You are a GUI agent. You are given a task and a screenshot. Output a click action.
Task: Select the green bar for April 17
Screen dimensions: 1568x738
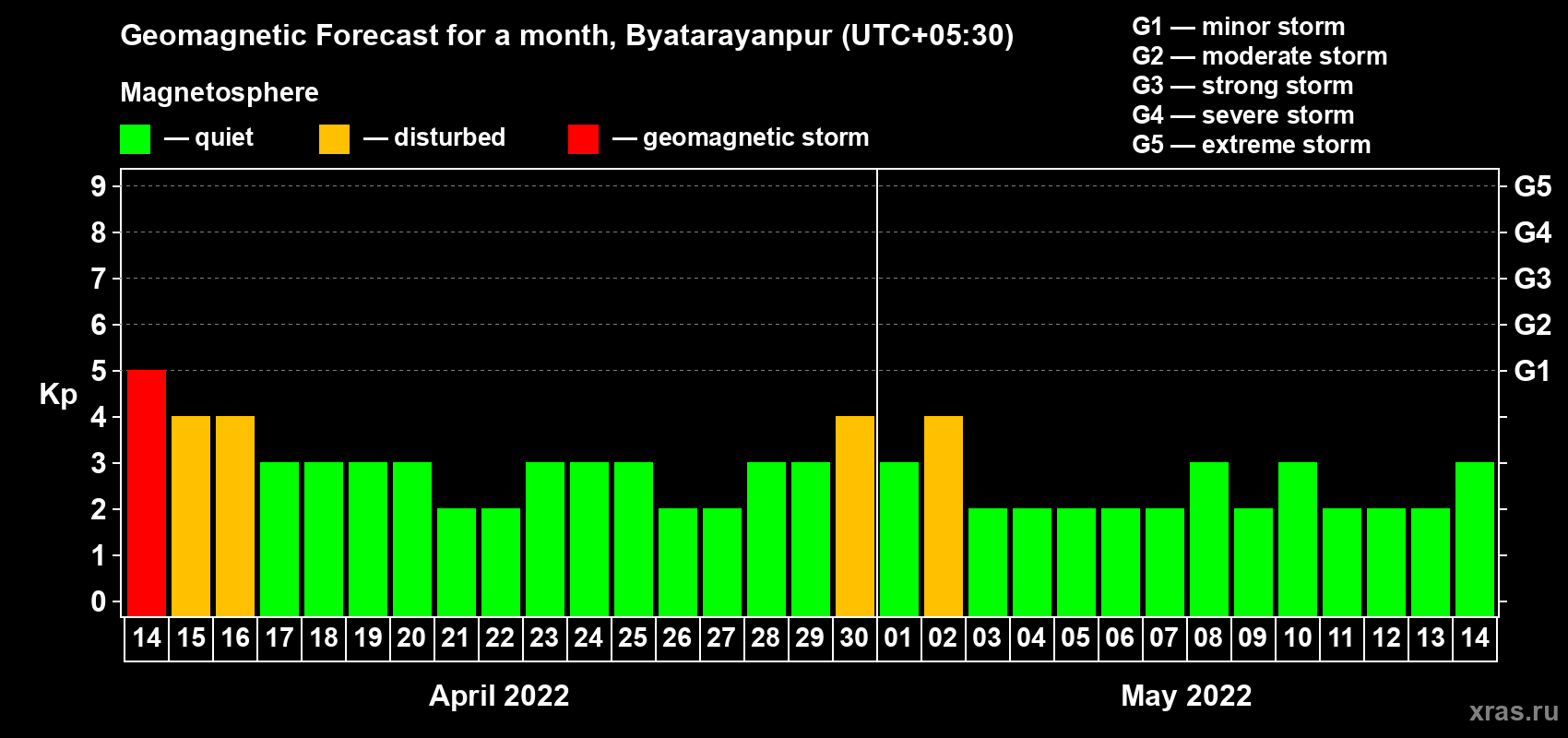coord(279,539)
